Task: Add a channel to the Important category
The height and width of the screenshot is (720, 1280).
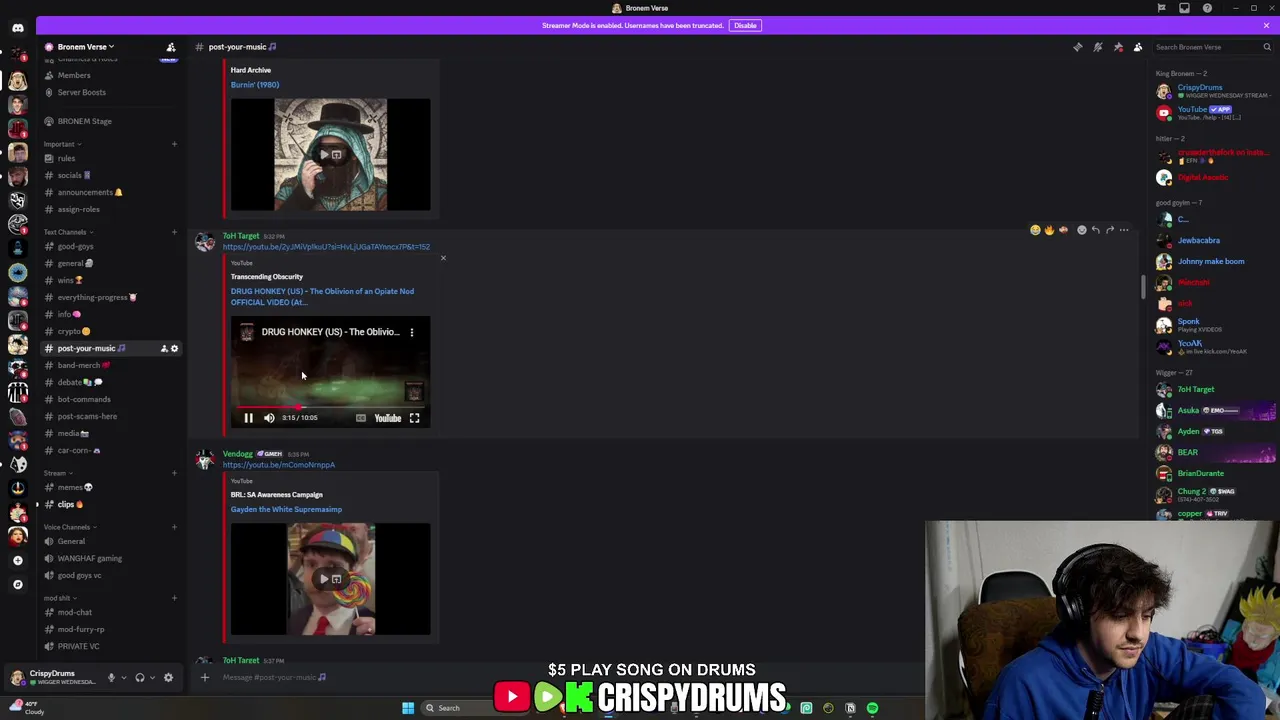Action: click(x=174, y=144)
